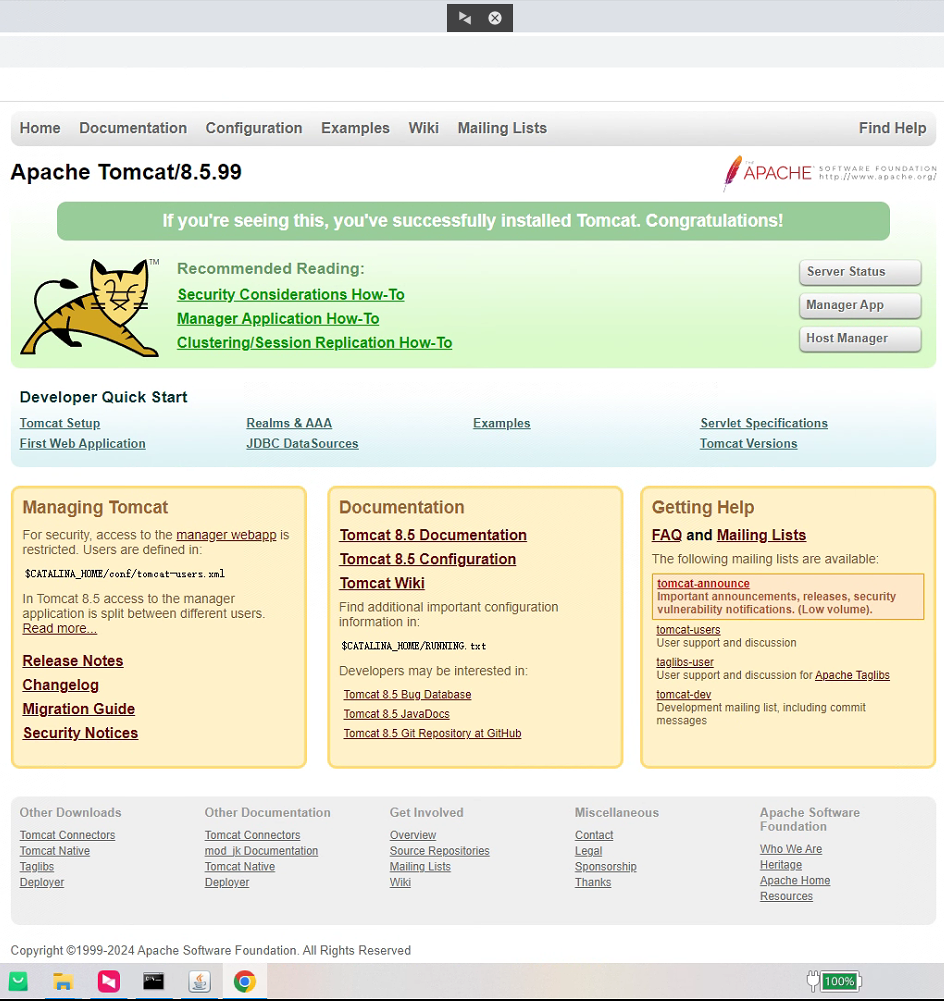Click the battery 100% indicator

834,981
